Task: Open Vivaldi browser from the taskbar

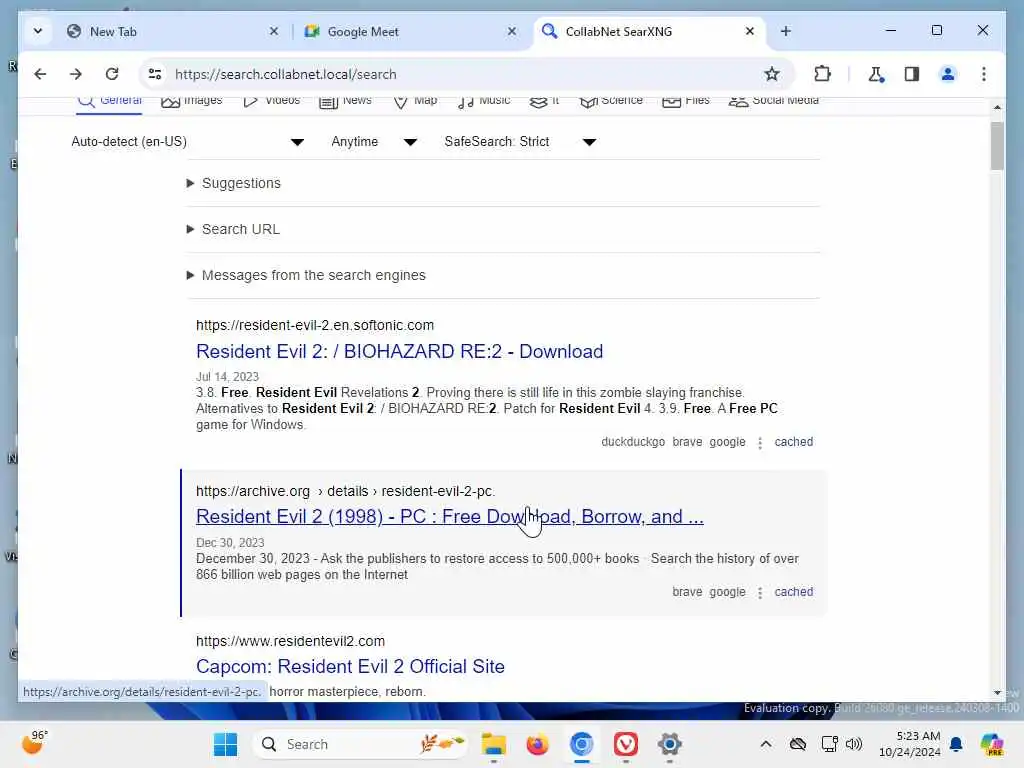Action: point(626,744)
